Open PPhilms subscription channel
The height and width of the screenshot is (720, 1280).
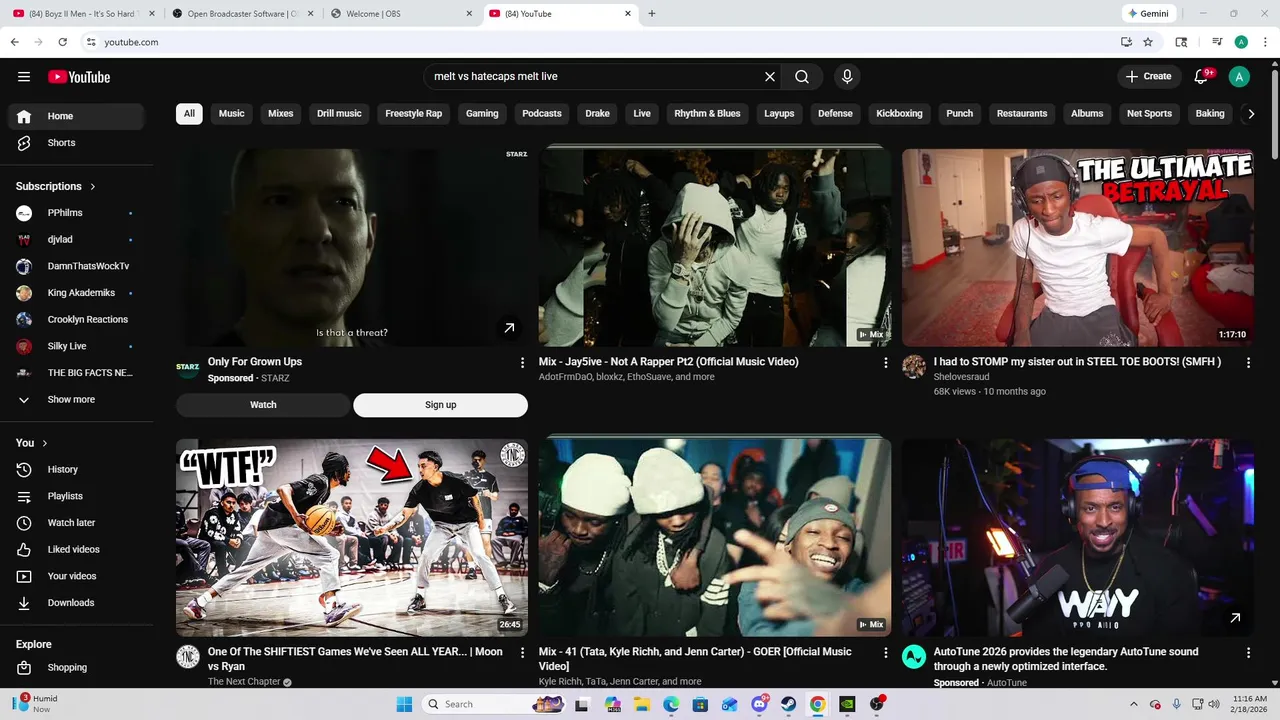pos(77,213)
